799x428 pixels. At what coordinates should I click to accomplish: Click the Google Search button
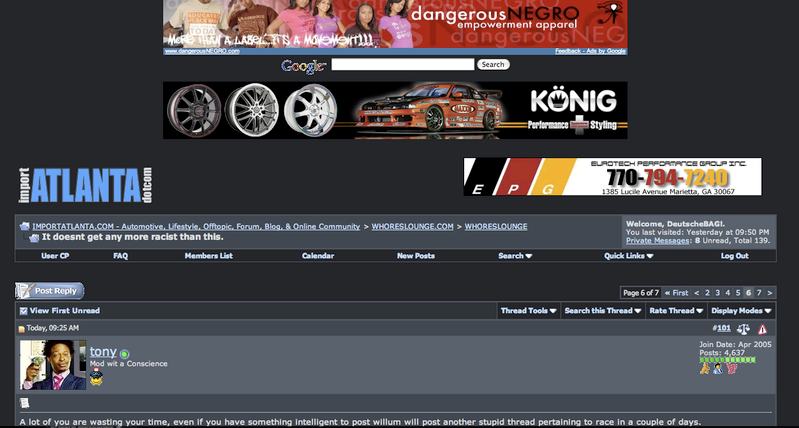pos(493,65)
